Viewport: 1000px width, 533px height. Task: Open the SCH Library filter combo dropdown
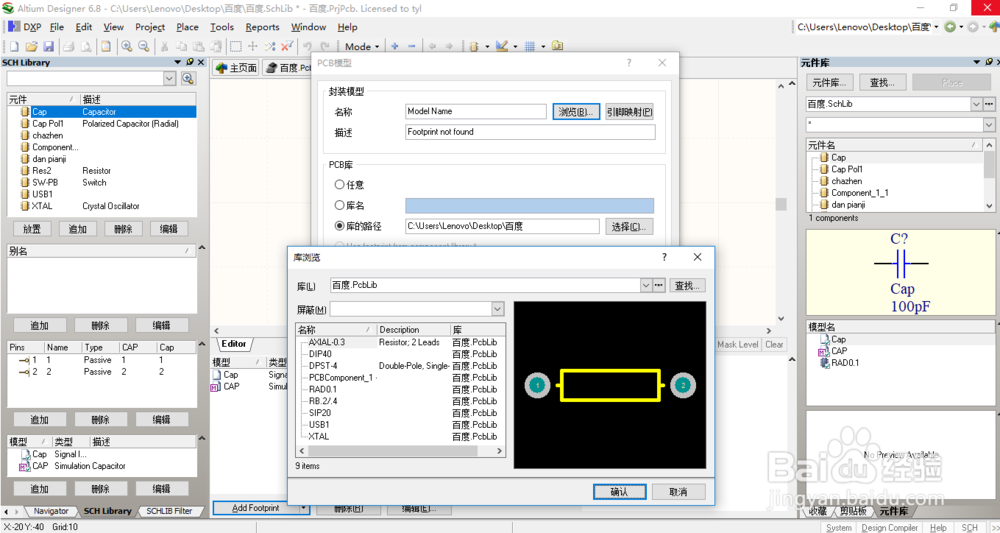pyautogui.click(x=170, y=78)
